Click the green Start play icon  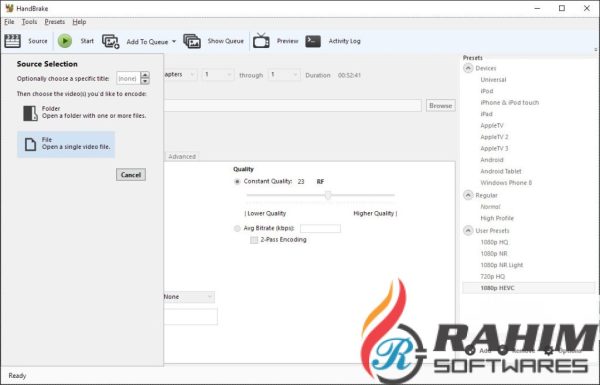click(65, 41)
